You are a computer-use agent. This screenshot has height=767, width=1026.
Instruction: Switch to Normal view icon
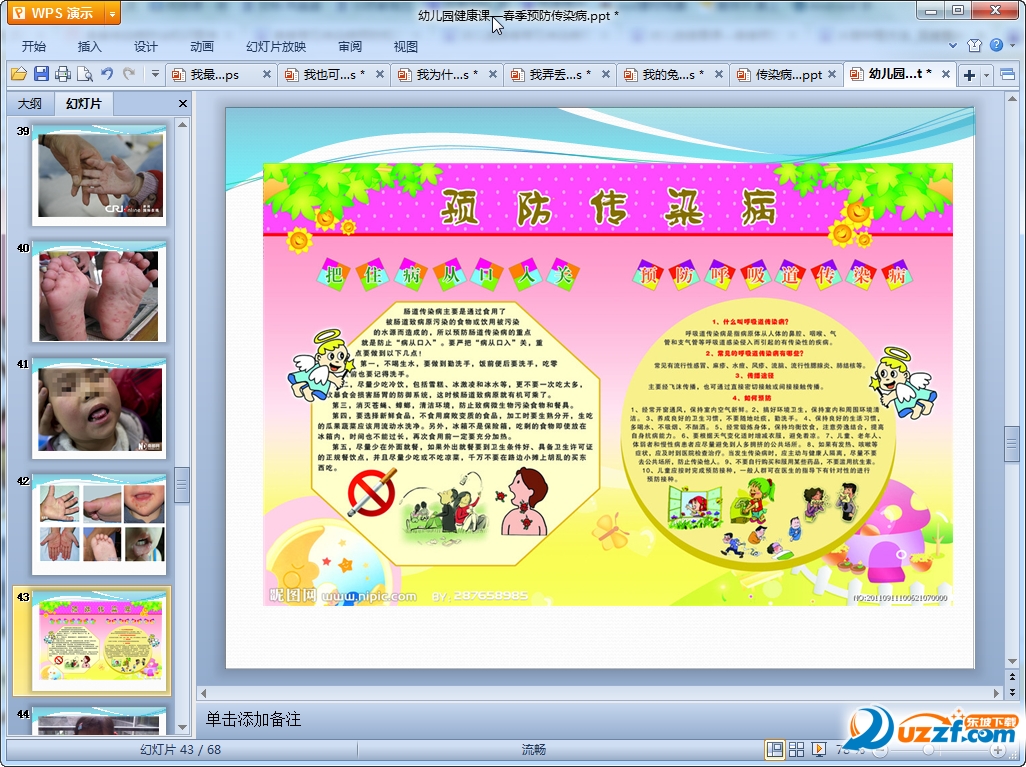(x=775, y=749)
